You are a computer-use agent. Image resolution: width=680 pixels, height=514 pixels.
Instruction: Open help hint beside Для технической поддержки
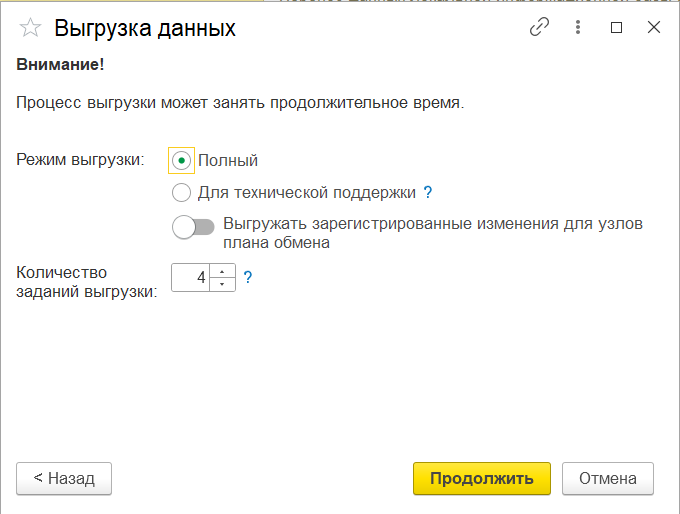(428, 192)
